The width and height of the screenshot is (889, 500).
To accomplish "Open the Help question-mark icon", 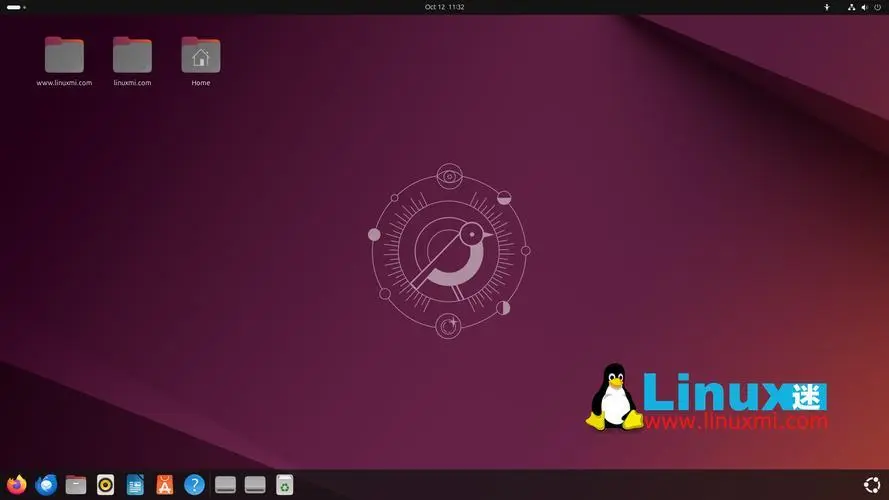I will coord(194,485).
